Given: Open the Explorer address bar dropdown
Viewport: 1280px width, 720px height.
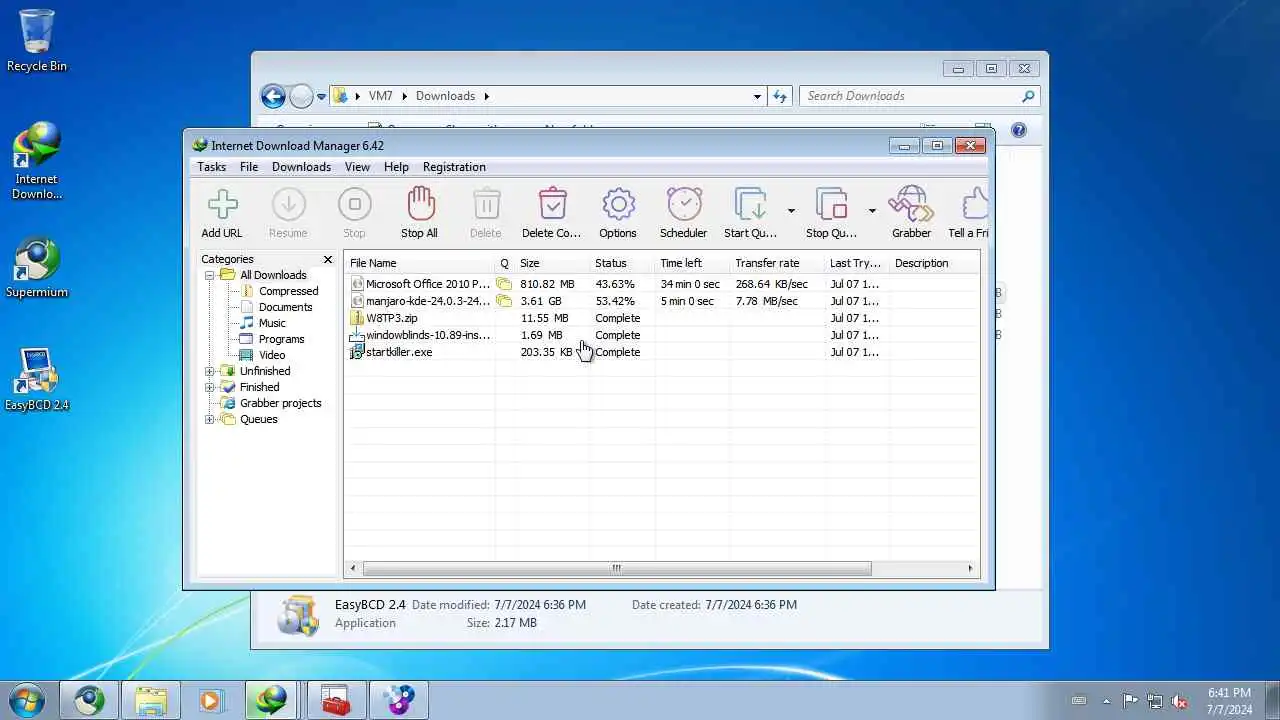Looking at the screenshot, I should point(757,96).
